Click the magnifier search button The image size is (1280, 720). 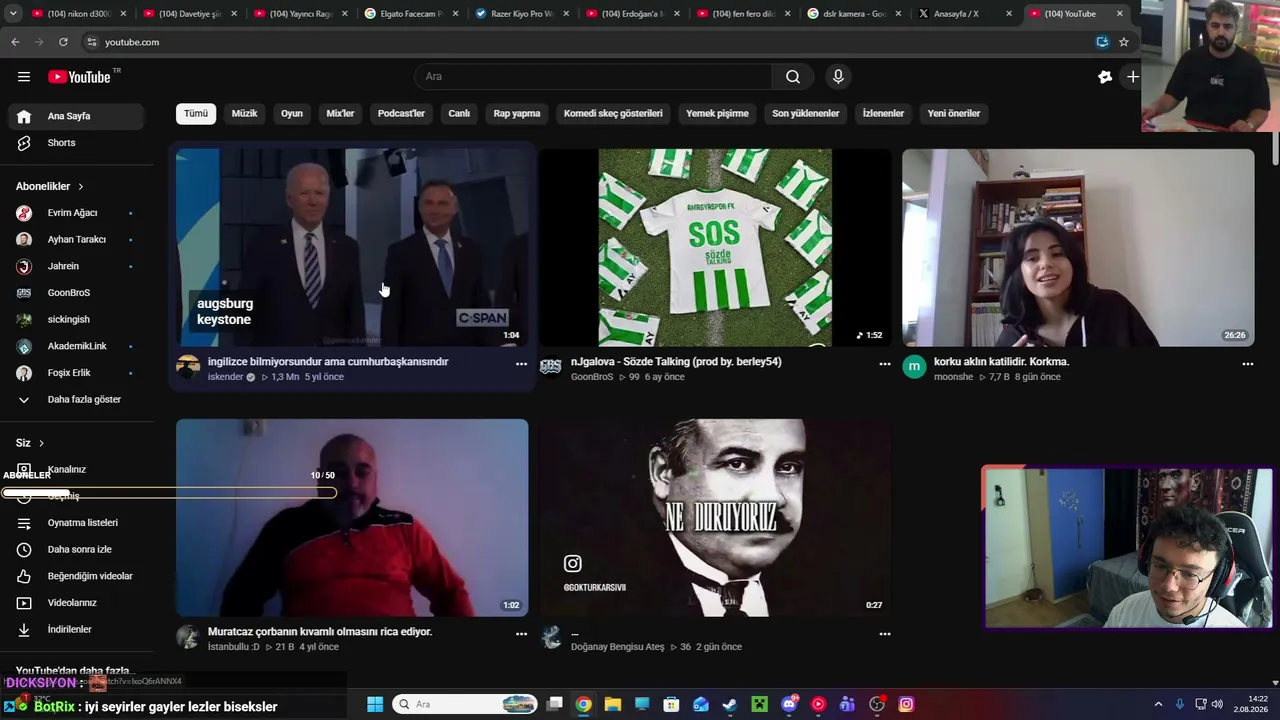[x=793, y=77]
